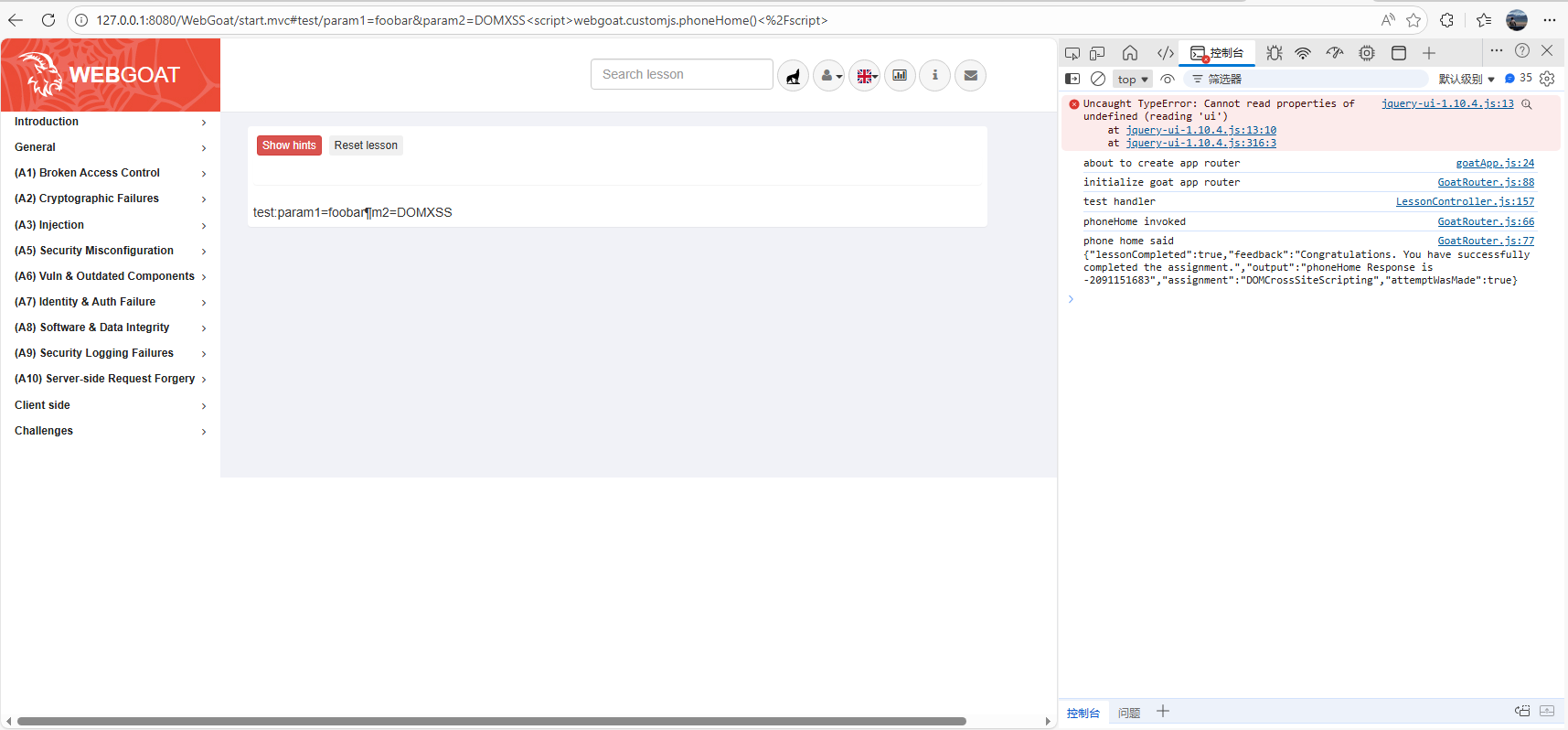Image resolution: width=1568 pixels, height=730 pixels.
Task: Open the language flag dropdown
Action: pos(864,76)
